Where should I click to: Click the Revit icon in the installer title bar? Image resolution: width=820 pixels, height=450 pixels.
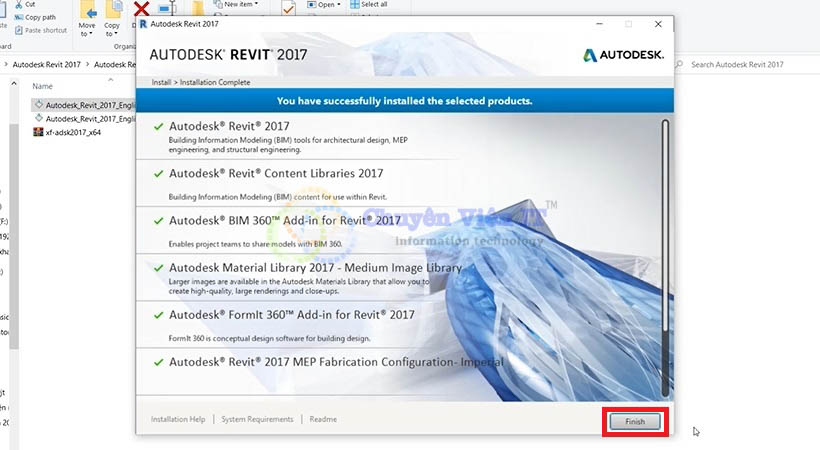coord(143,24)
